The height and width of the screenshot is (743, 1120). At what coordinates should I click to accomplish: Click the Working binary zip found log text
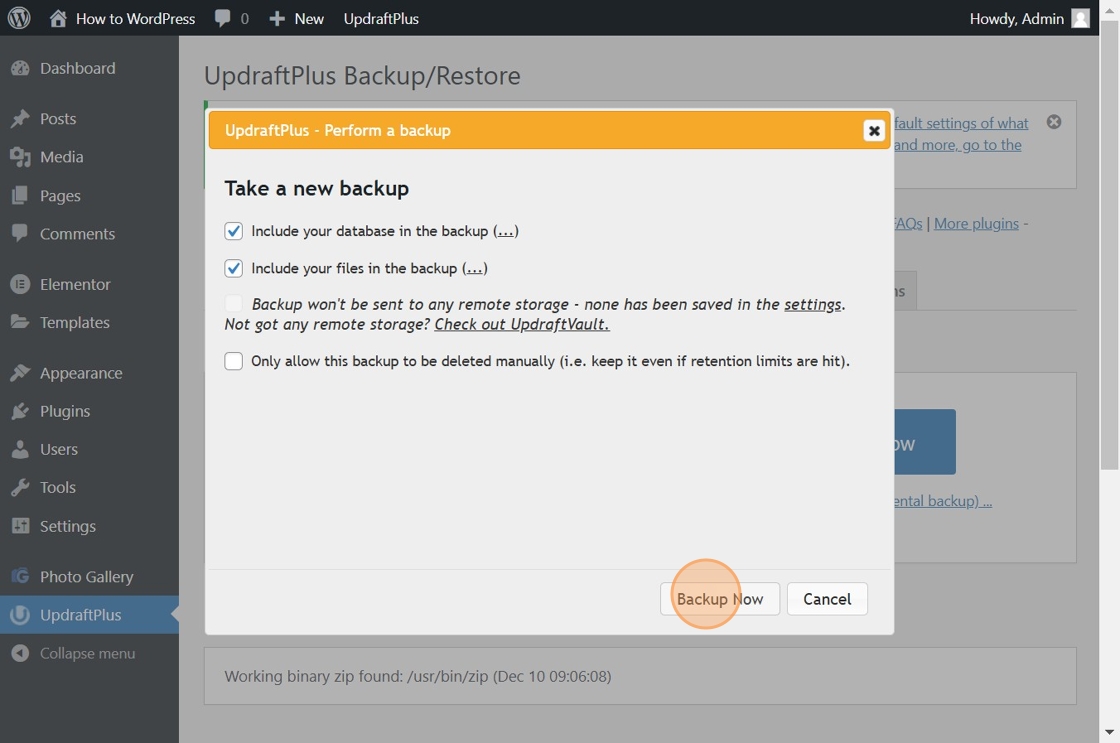pos(418,676)
